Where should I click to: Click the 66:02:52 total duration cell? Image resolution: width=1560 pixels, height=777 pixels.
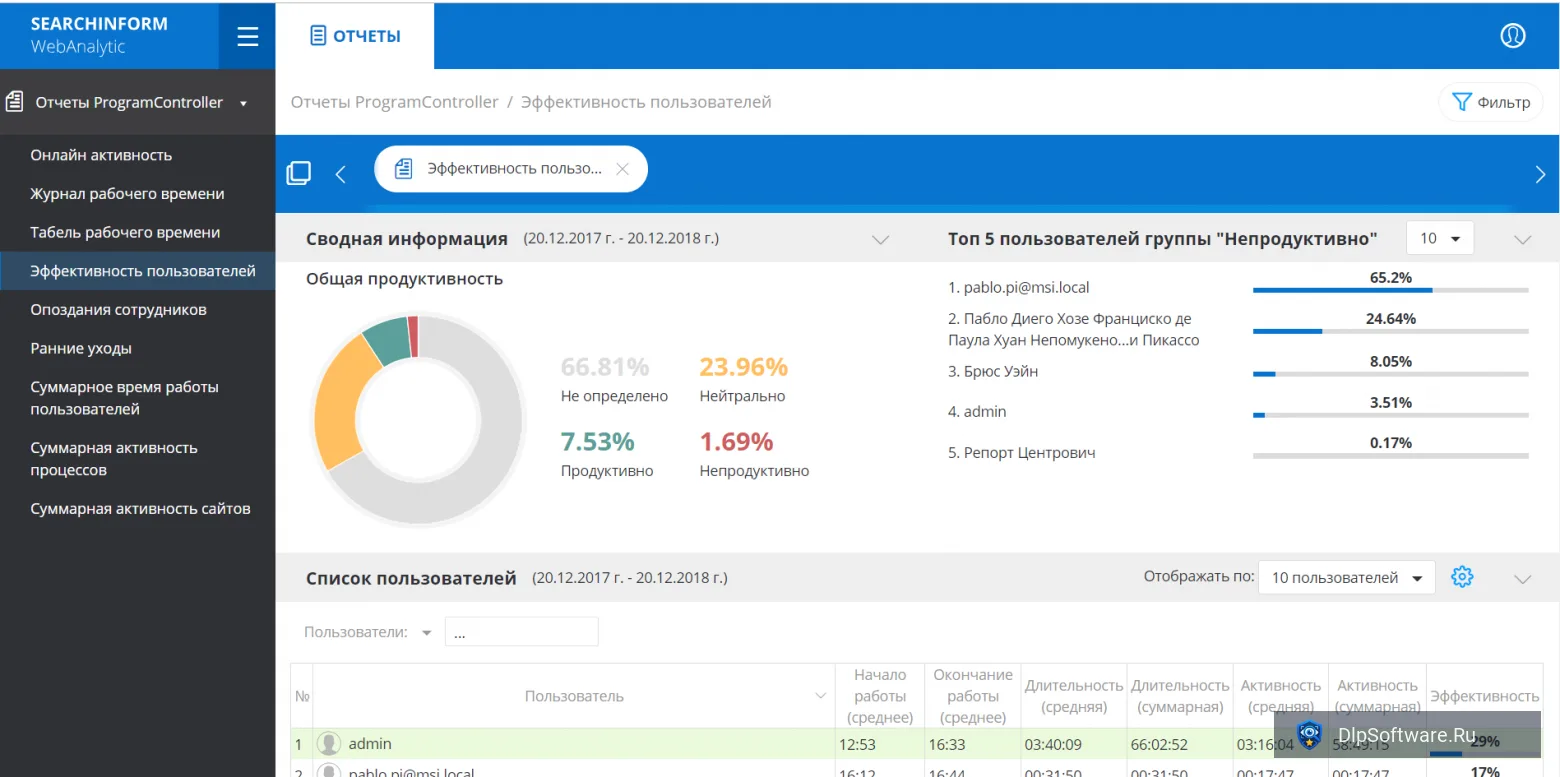pos(1180,744)
